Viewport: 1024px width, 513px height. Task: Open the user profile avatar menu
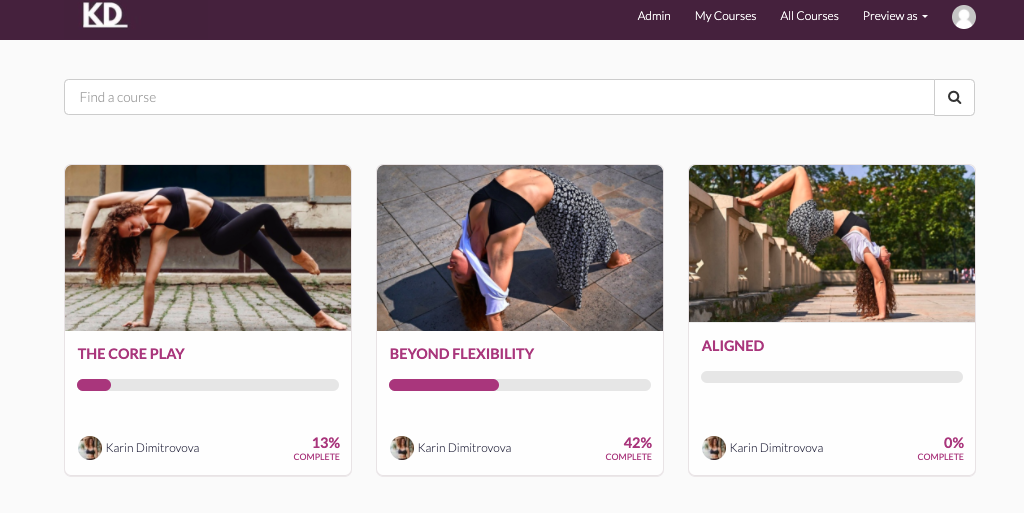pos(963,16)
